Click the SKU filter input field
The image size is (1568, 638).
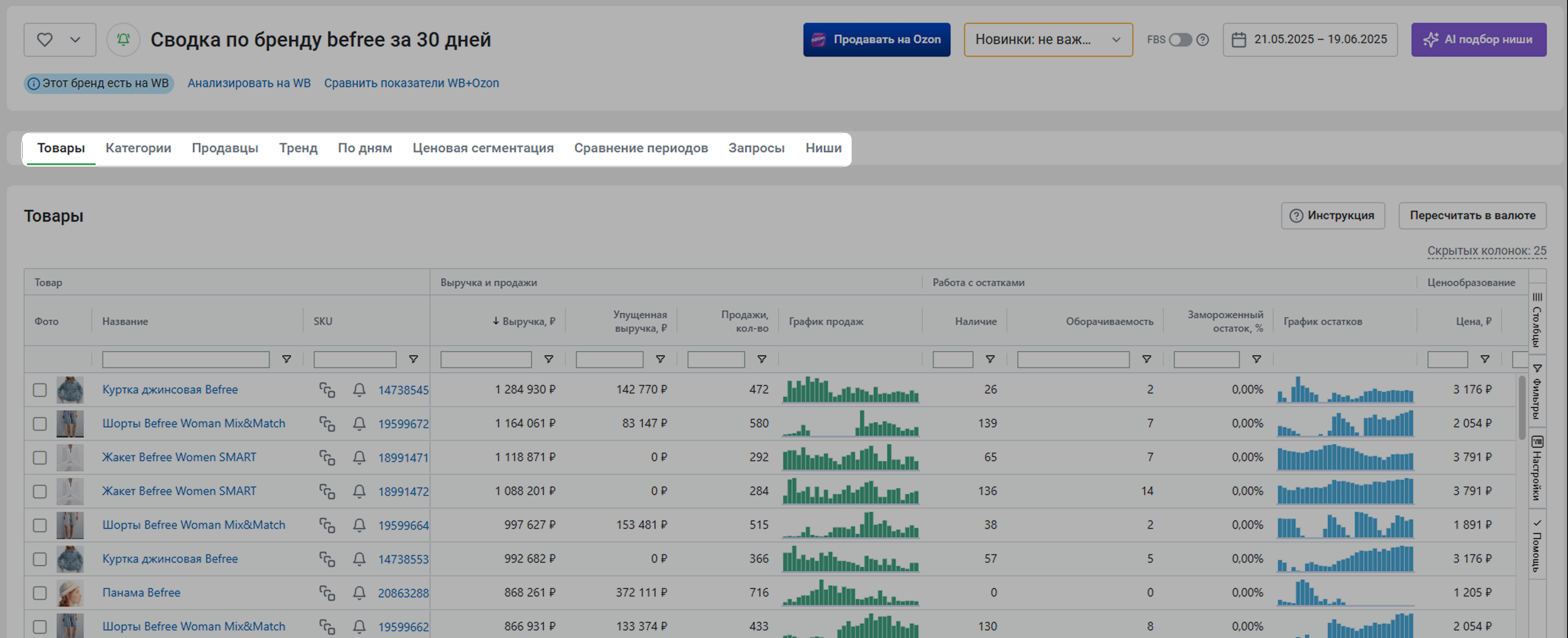(355, 360)
